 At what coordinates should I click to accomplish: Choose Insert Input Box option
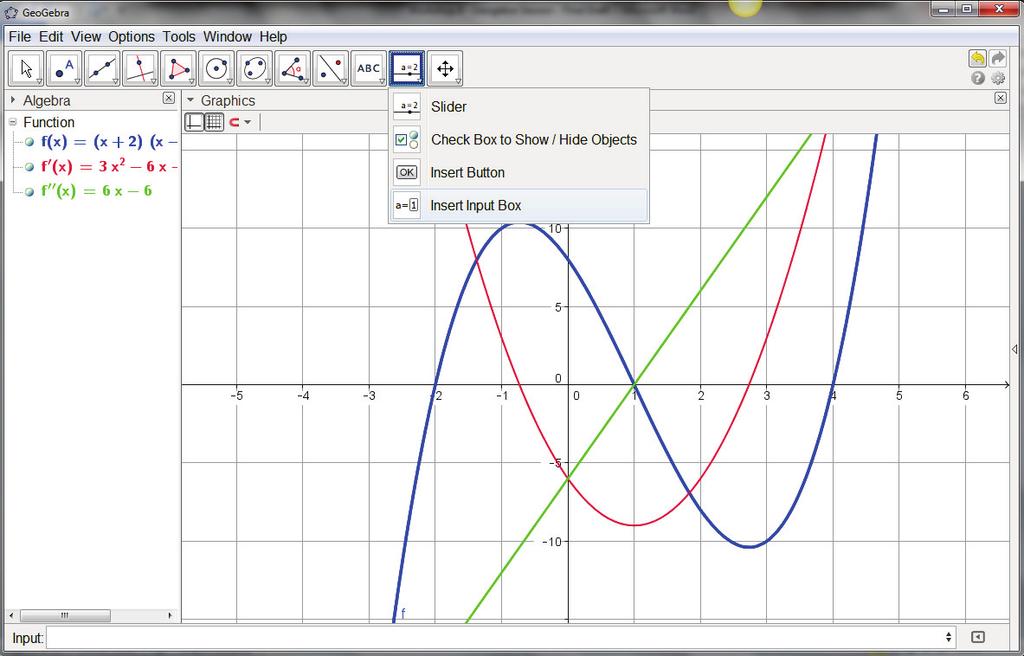[518, 205]
